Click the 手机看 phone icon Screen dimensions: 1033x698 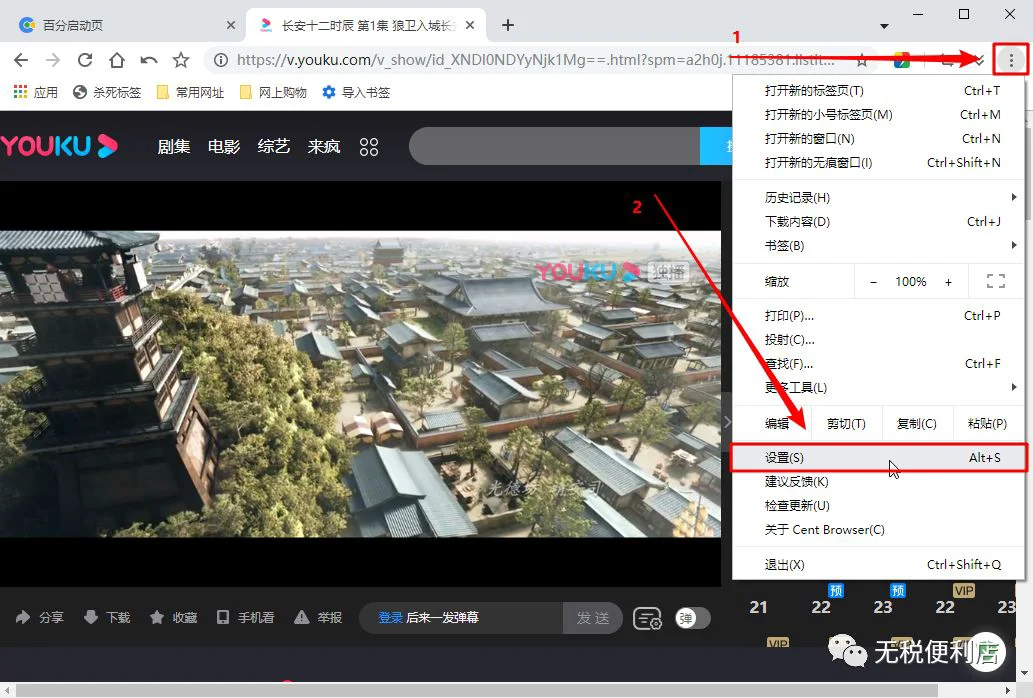click(223, 618)
